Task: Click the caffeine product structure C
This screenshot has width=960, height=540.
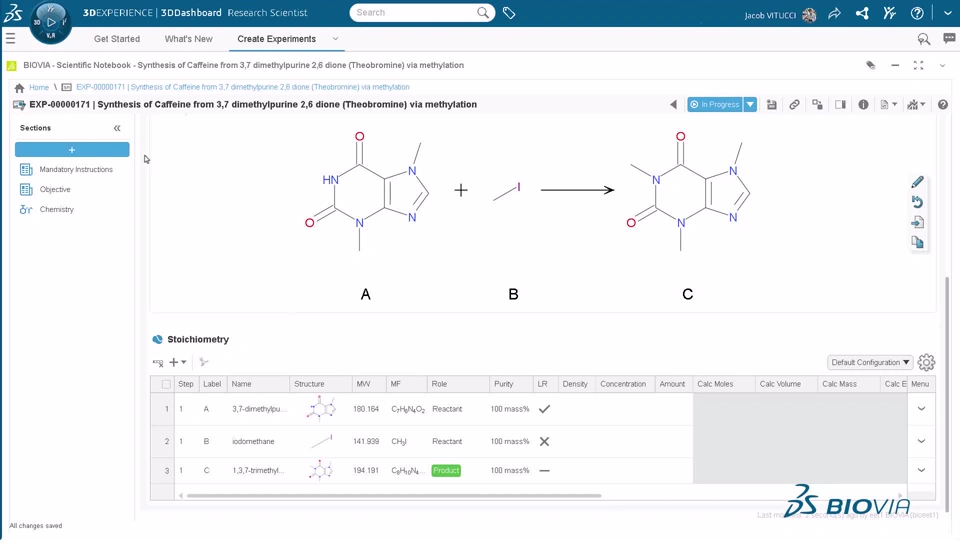Action: (687, 191)
